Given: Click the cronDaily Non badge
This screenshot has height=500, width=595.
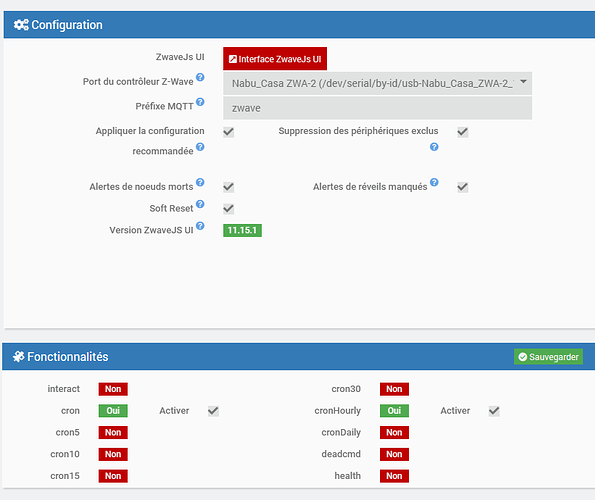Looking at the screenshot, I should 394,432.
